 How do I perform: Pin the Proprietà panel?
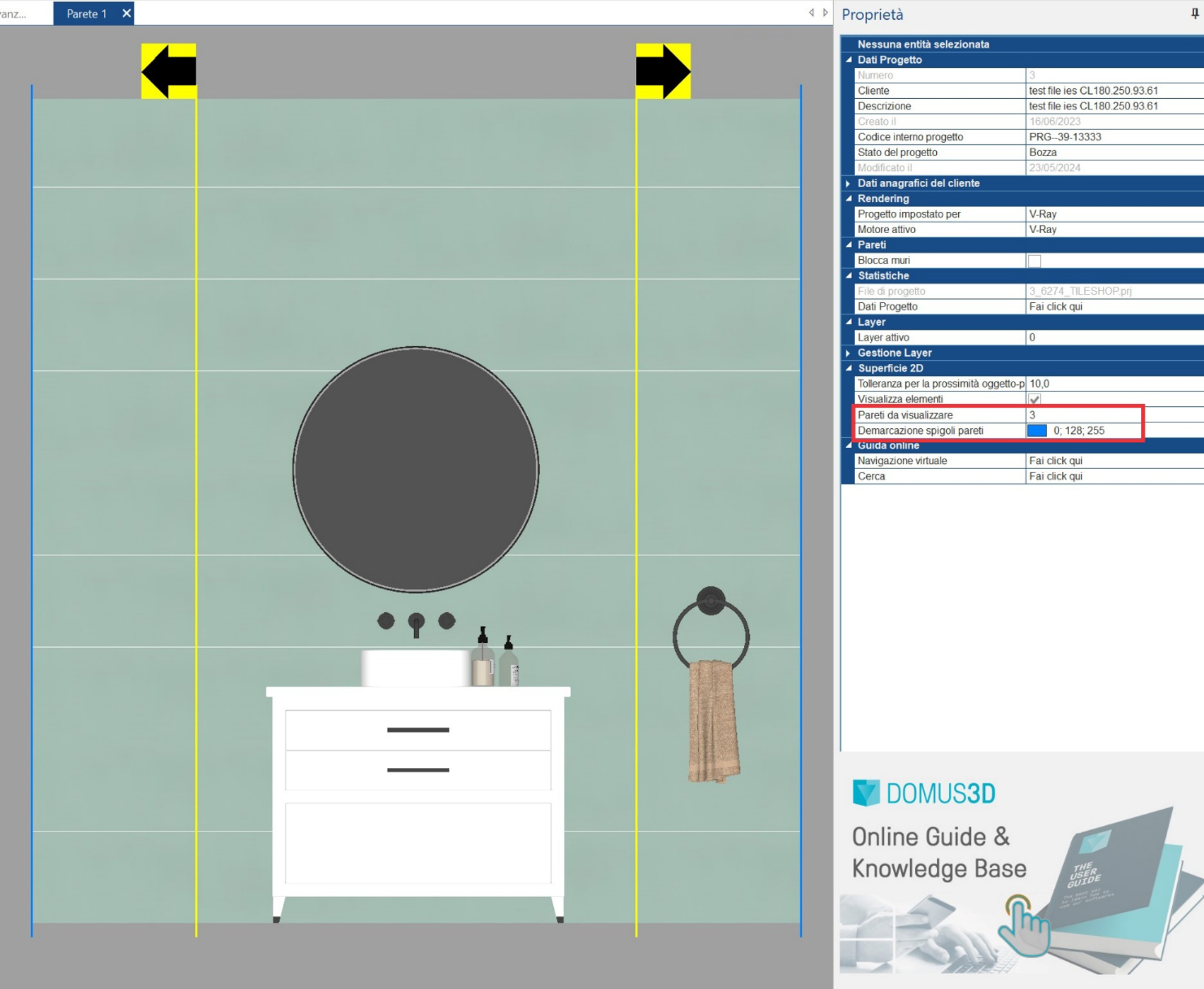(x=1194, y=14)
